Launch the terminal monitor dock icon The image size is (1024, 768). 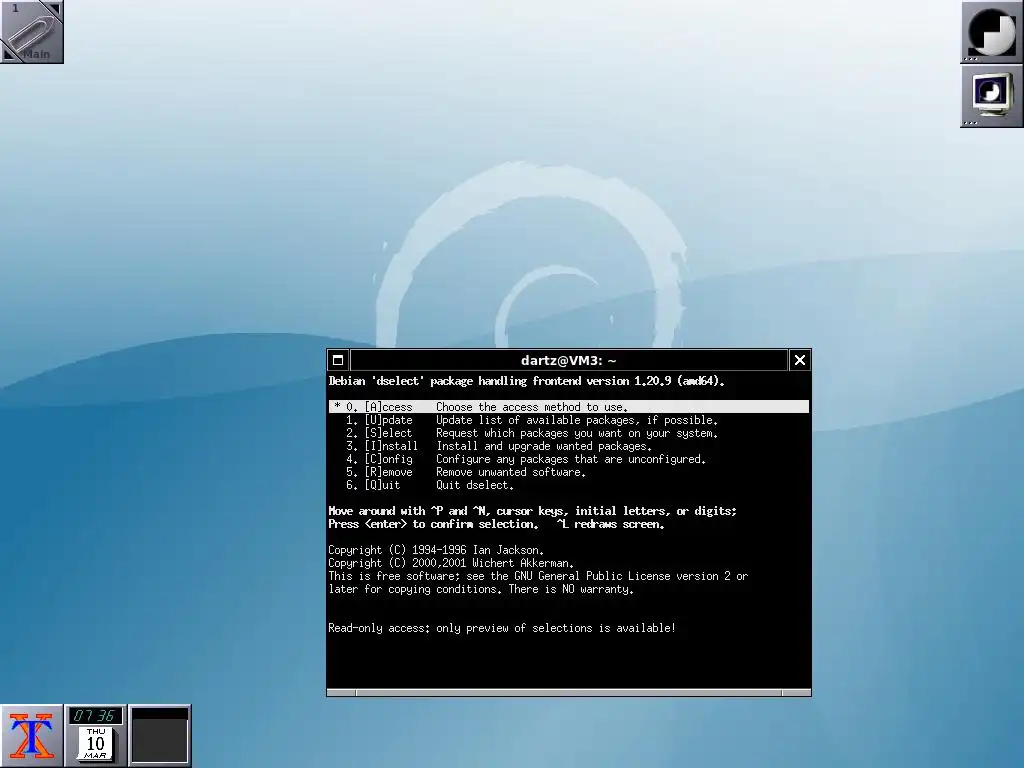click(x=991, y=95)
